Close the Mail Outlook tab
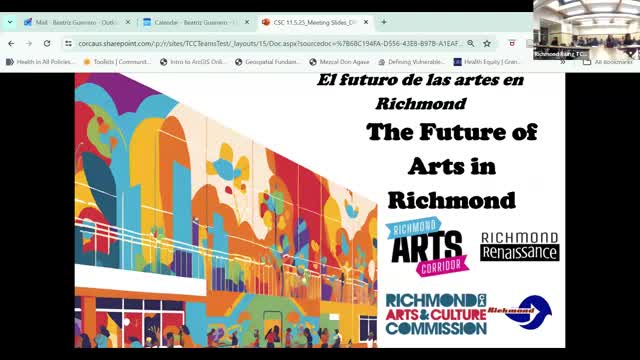 [128, 22]
